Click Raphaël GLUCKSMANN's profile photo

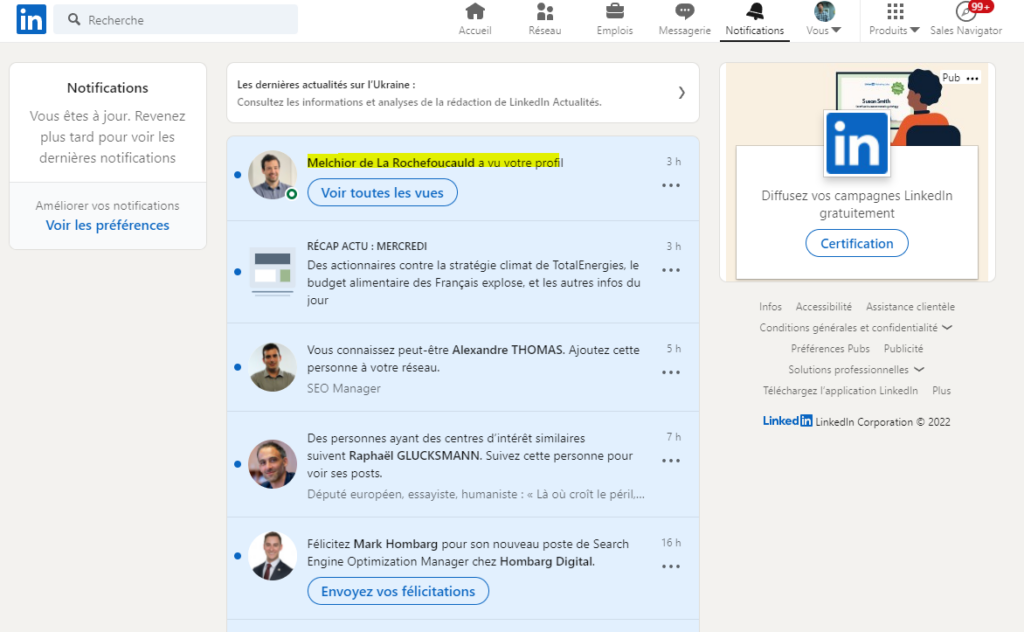272,463
